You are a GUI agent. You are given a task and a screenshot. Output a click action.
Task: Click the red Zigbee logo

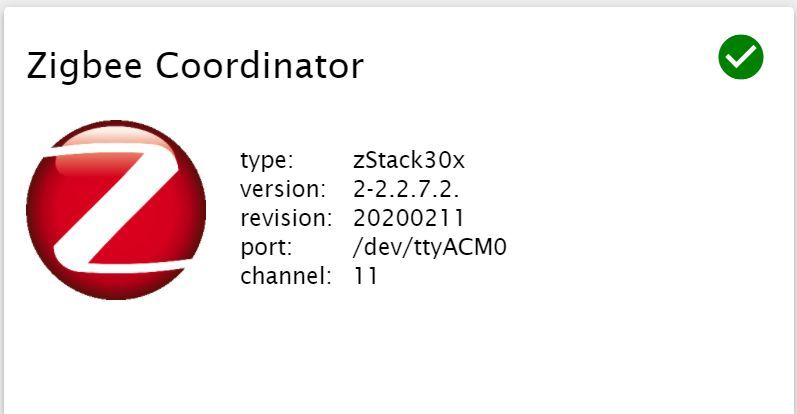click(116, 210)
